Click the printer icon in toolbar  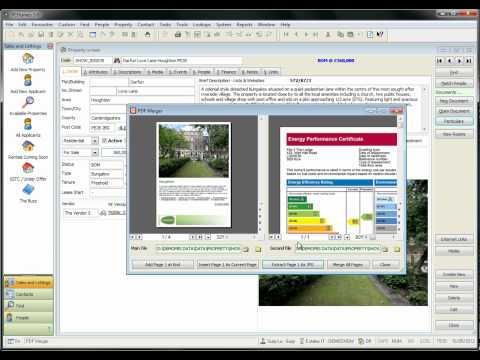point(178,34)
